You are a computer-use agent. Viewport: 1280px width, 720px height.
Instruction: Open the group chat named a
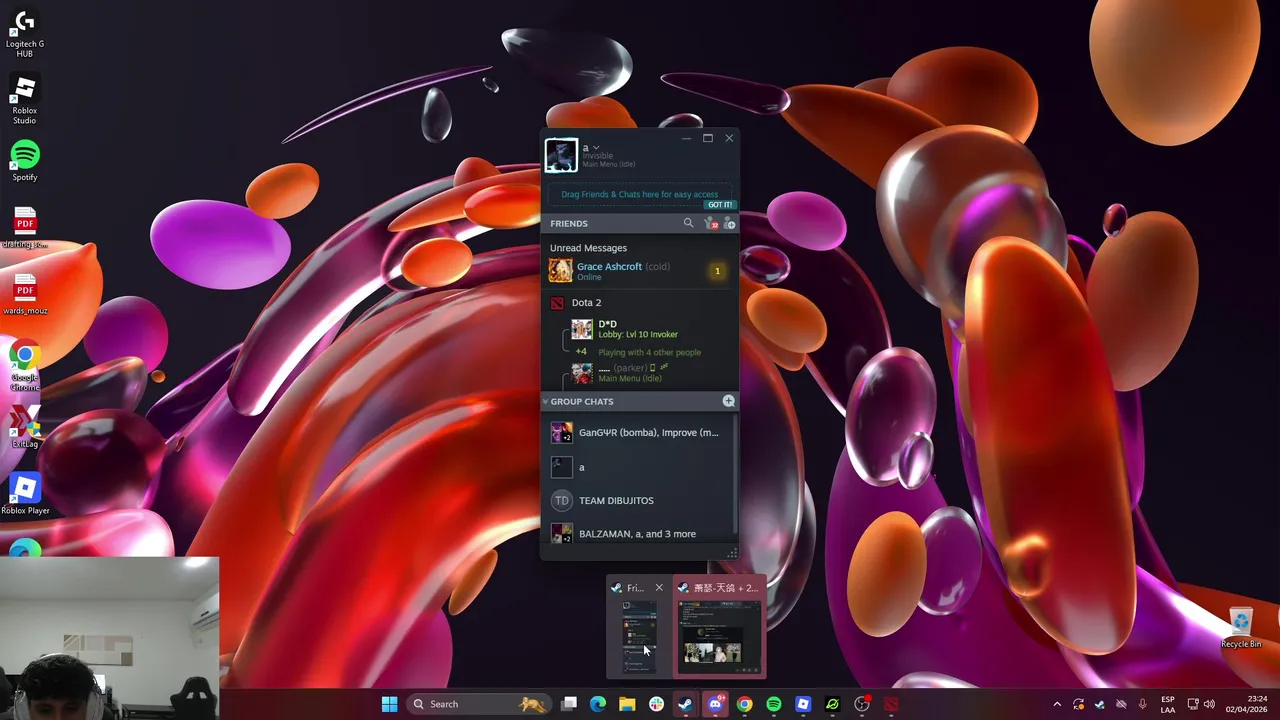(636, 467)
